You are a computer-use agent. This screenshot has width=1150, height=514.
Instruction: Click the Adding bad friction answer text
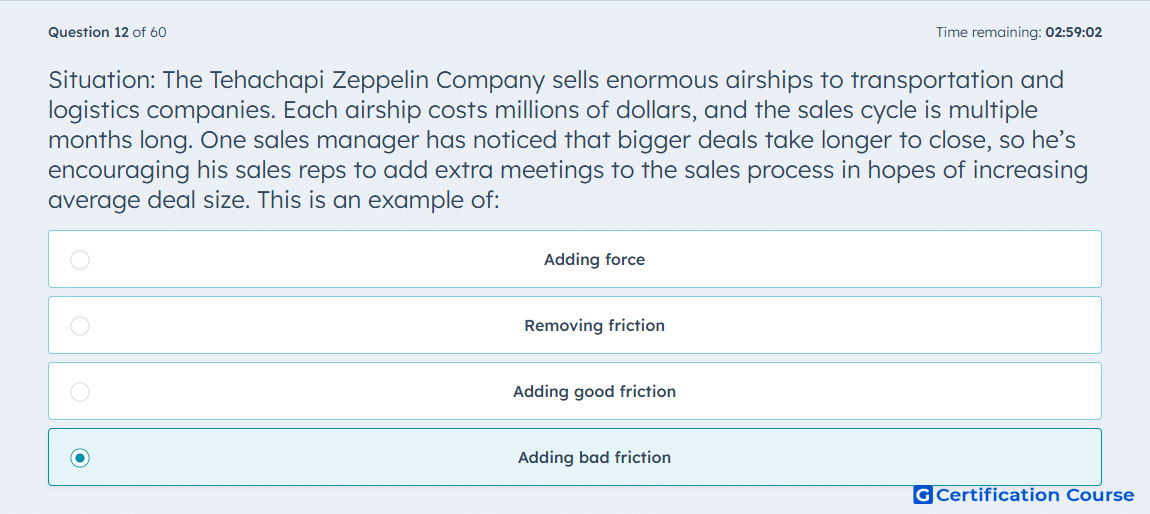coord(594,458)
